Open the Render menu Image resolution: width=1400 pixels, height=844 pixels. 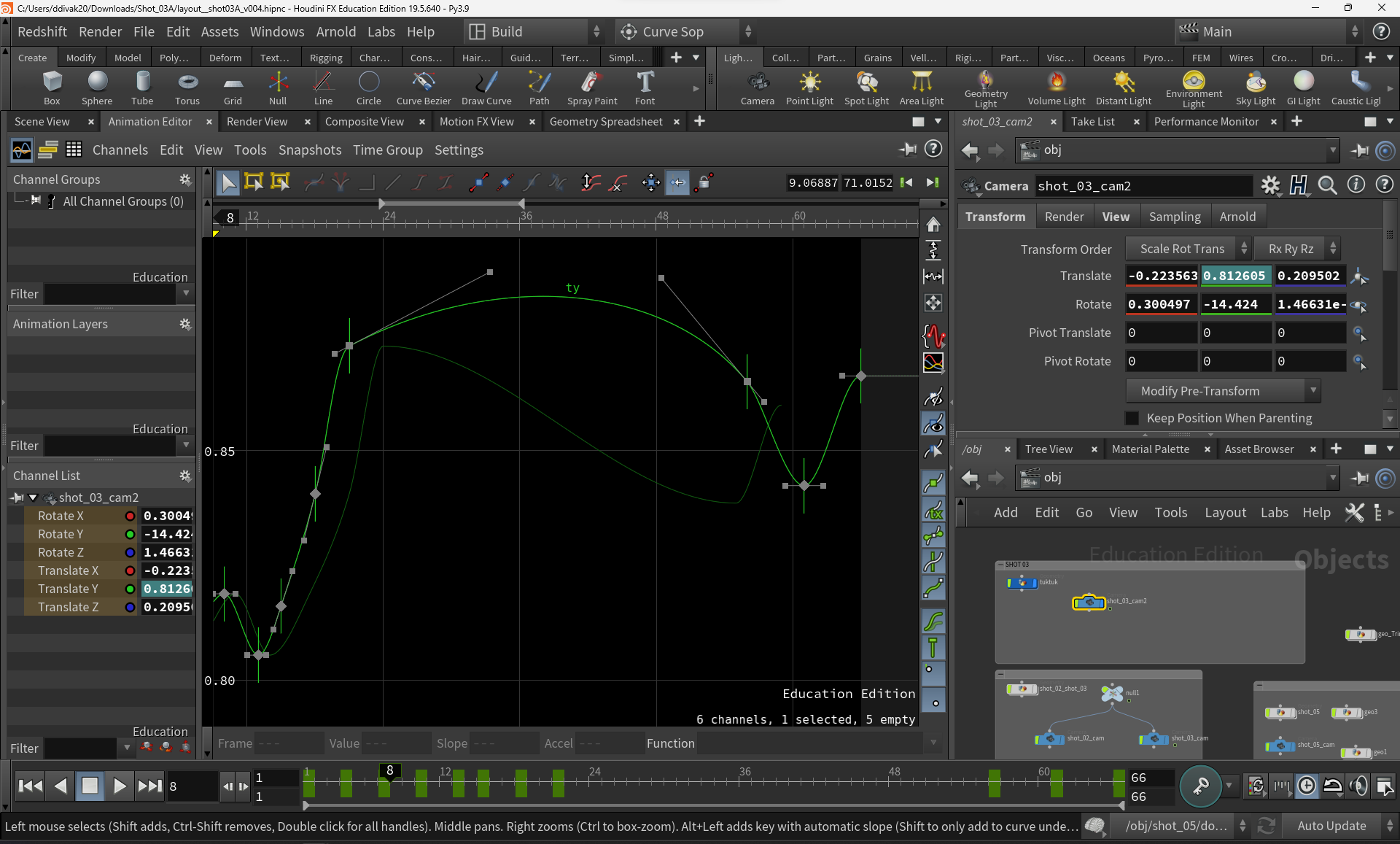pos(100,31)
